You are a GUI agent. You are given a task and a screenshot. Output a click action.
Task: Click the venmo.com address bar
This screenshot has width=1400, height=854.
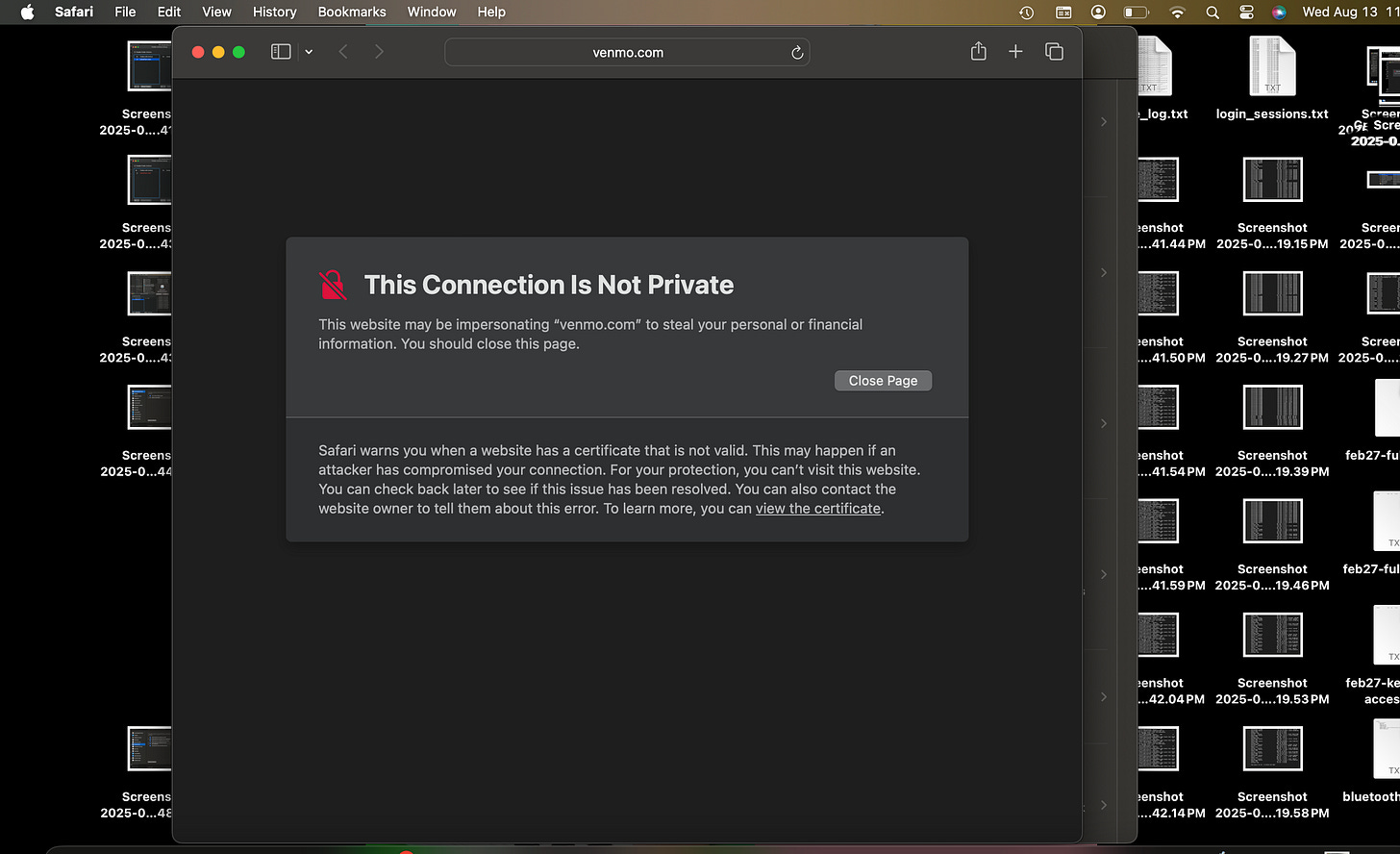(x=627, y=53)
